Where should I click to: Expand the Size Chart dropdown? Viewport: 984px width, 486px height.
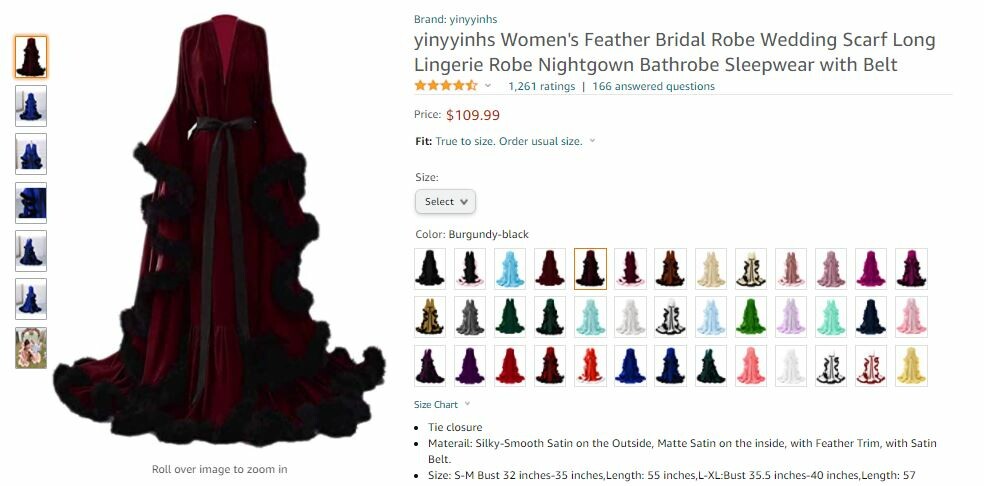point(442,405)
